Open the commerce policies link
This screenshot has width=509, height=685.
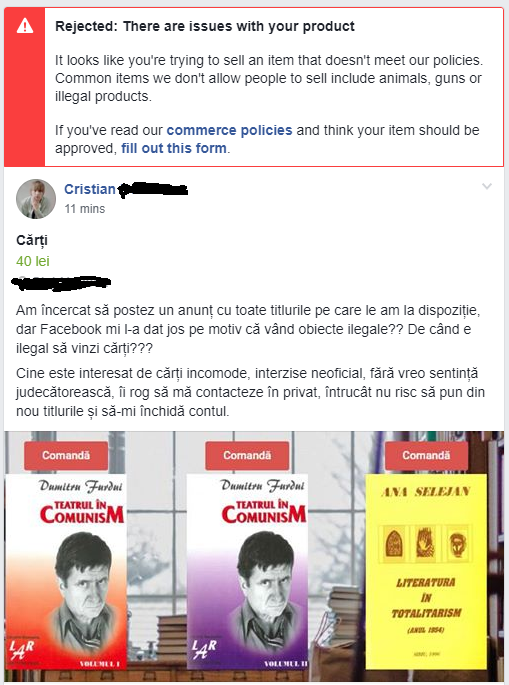(229, 130)
